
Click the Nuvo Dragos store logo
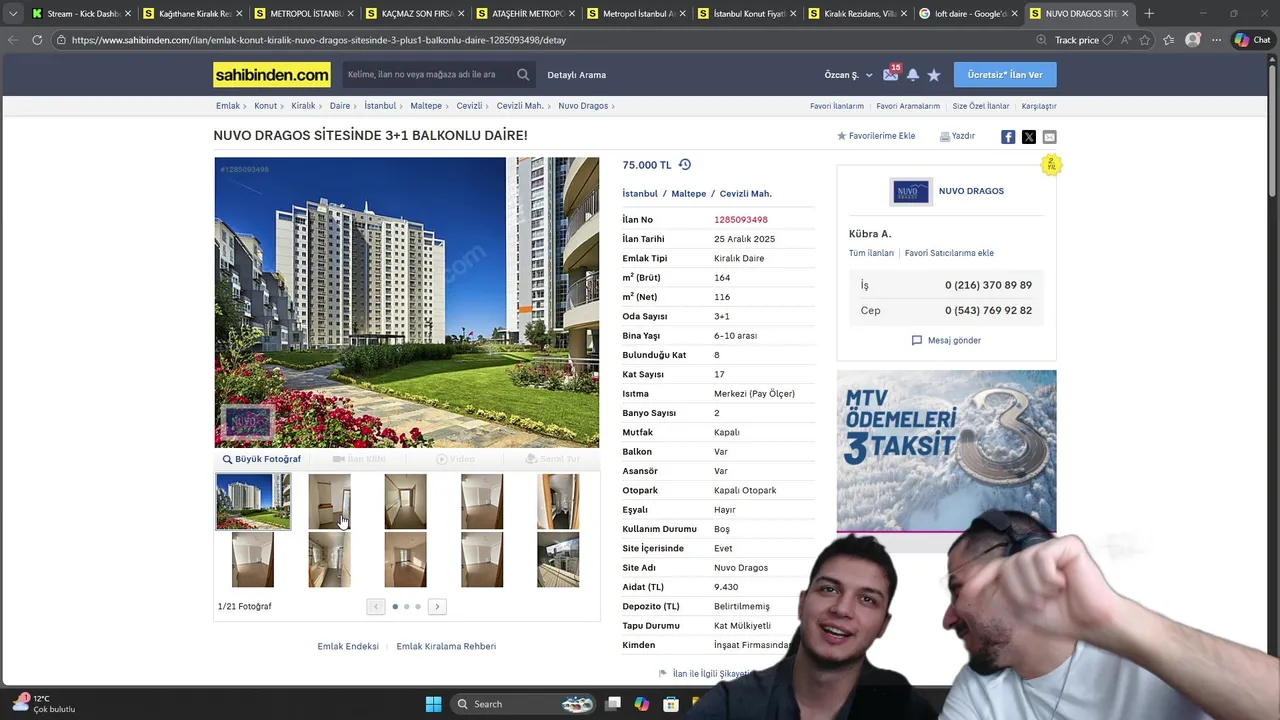(911, 191)
